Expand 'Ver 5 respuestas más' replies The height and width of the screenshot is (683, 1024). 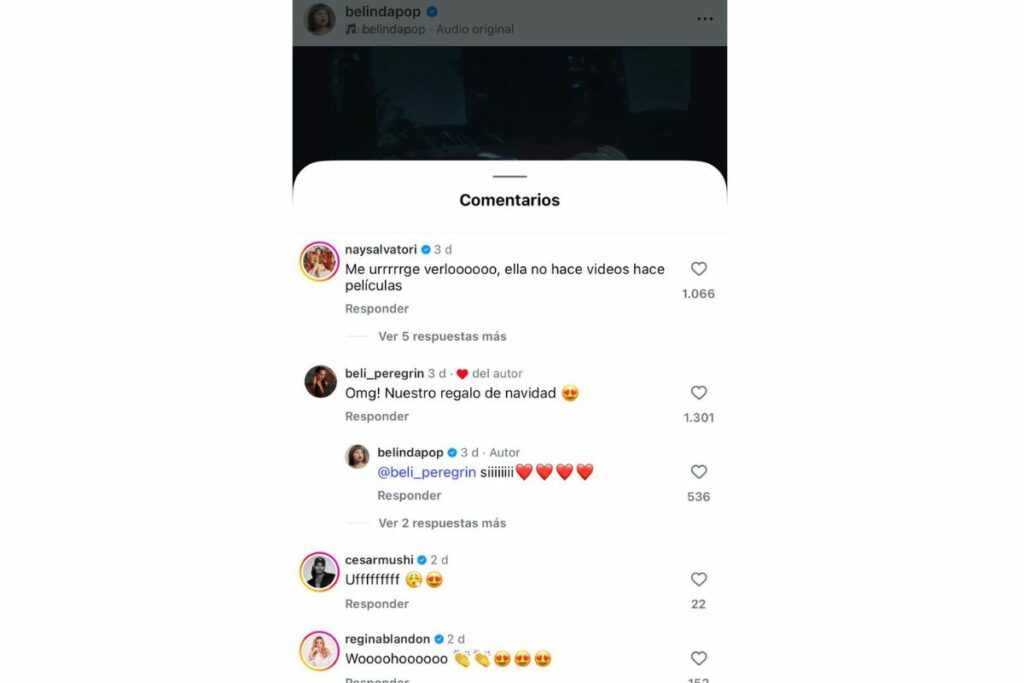[x=442, y=336]
